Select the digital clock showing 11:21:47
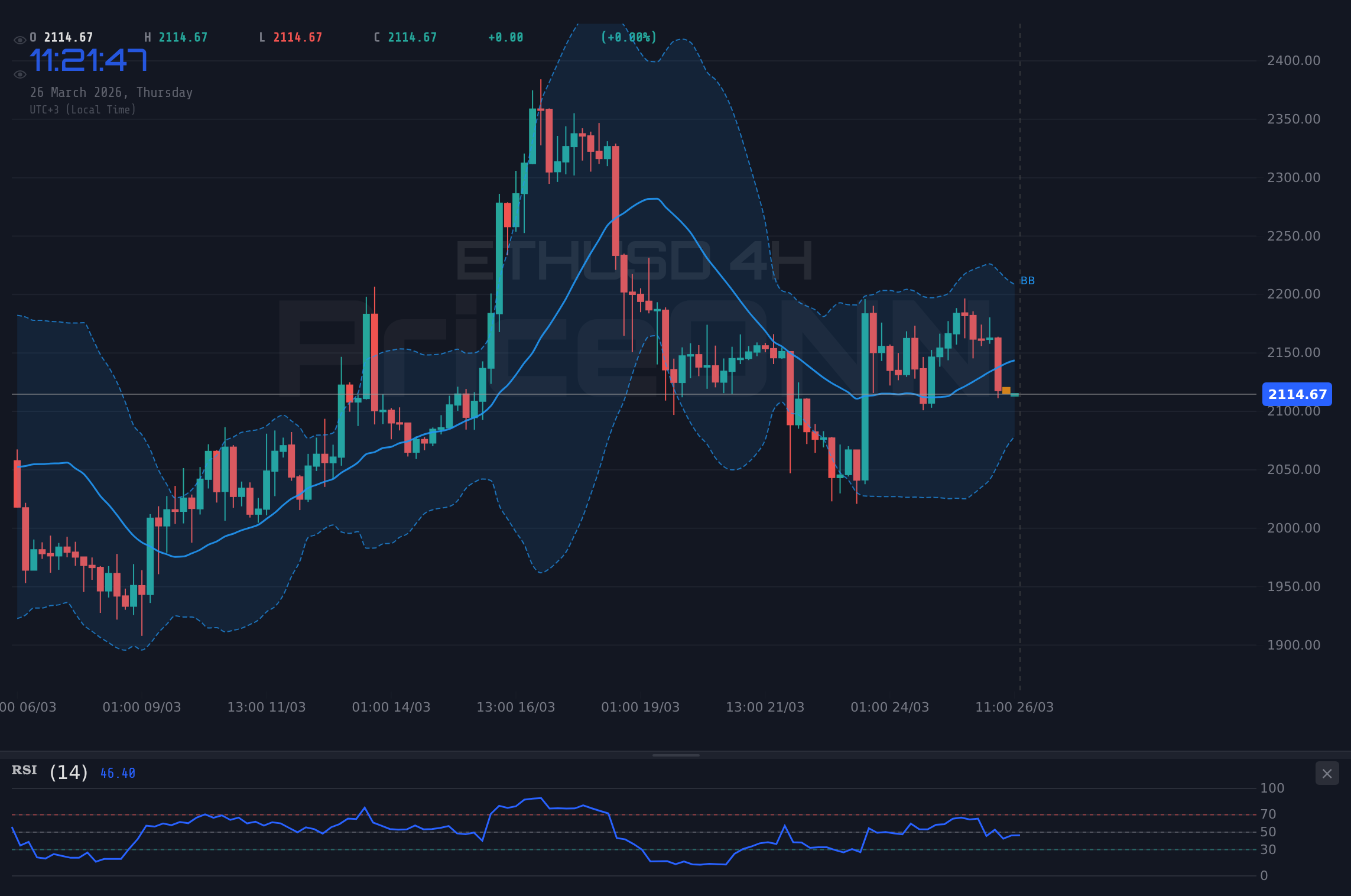 89,59
